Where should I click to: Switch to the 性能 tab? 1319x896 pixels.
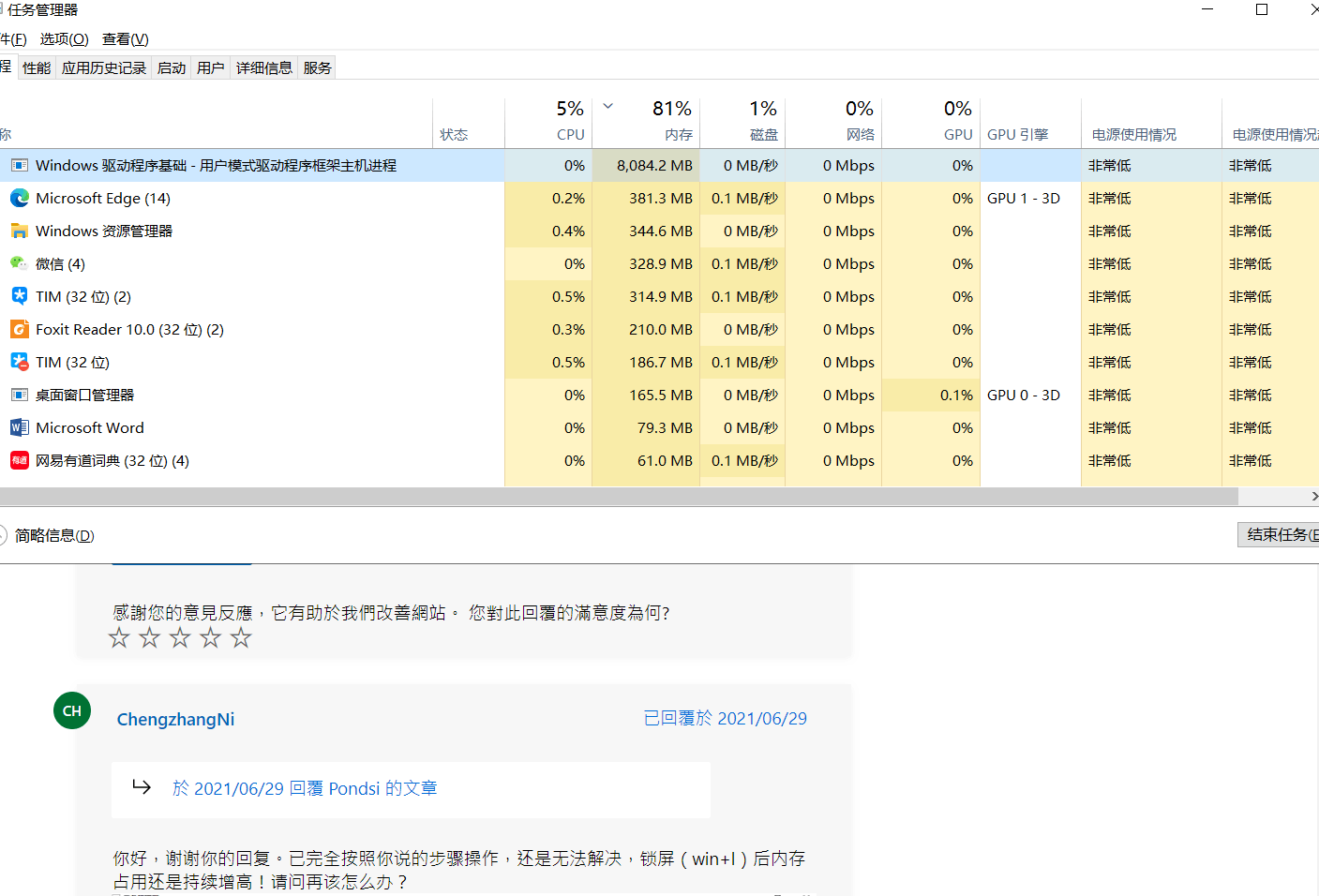(x=37, y=68)
